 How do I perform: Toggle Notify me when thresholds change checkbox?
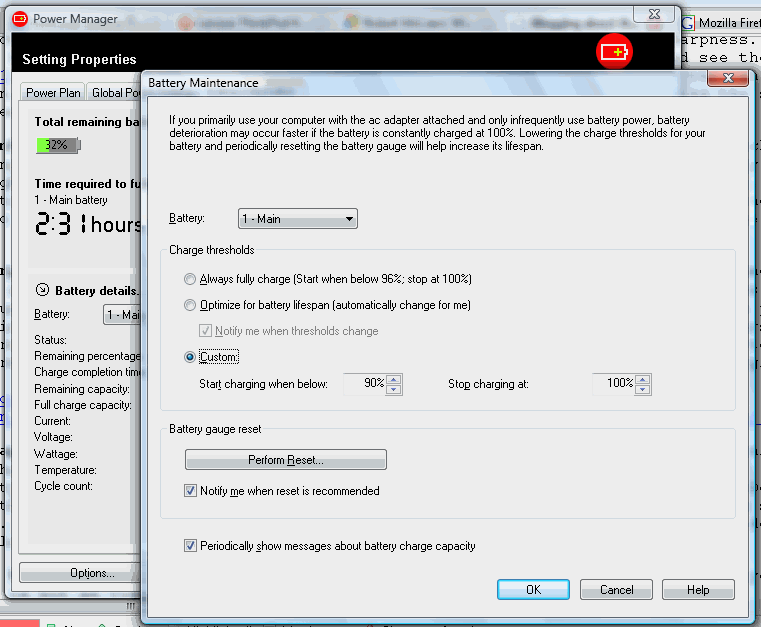coord(205,331)
